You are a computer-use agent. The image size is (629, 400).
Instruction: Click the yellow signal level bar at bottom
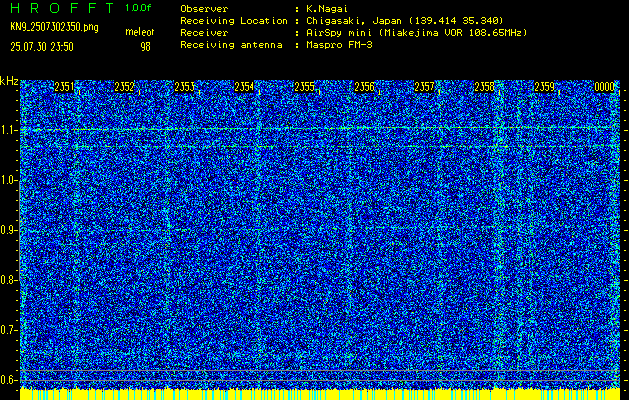pyautogui.click(x=320, y=394)
